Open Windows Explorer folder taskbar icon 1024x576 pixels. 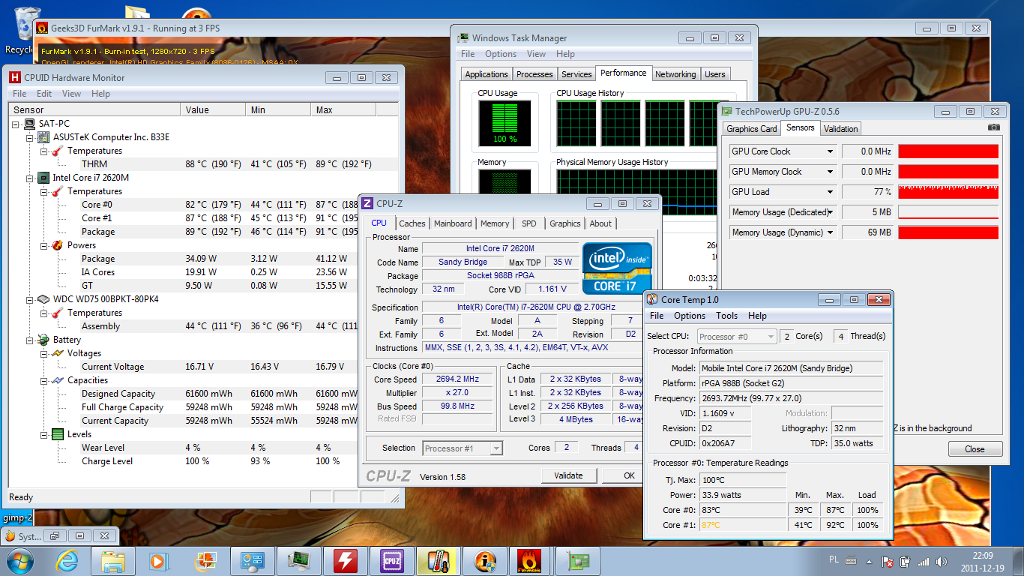(x=113, y=561)
